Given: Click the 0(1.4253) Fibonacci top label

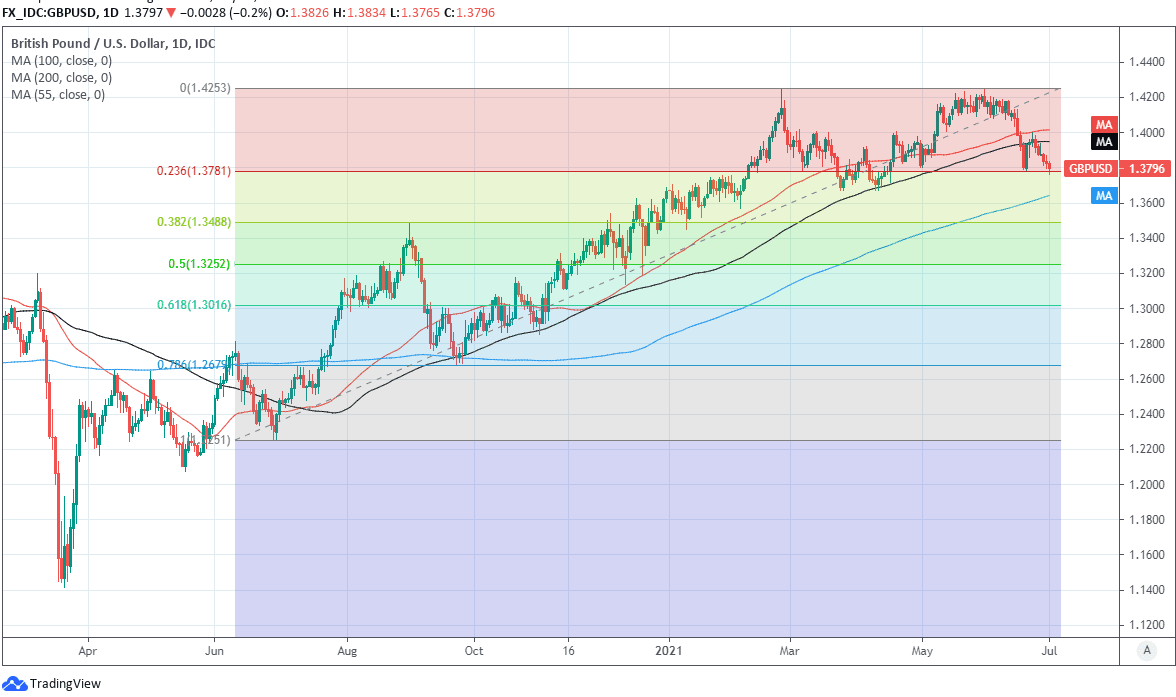Looking at the screenshot, I should 205,88.
